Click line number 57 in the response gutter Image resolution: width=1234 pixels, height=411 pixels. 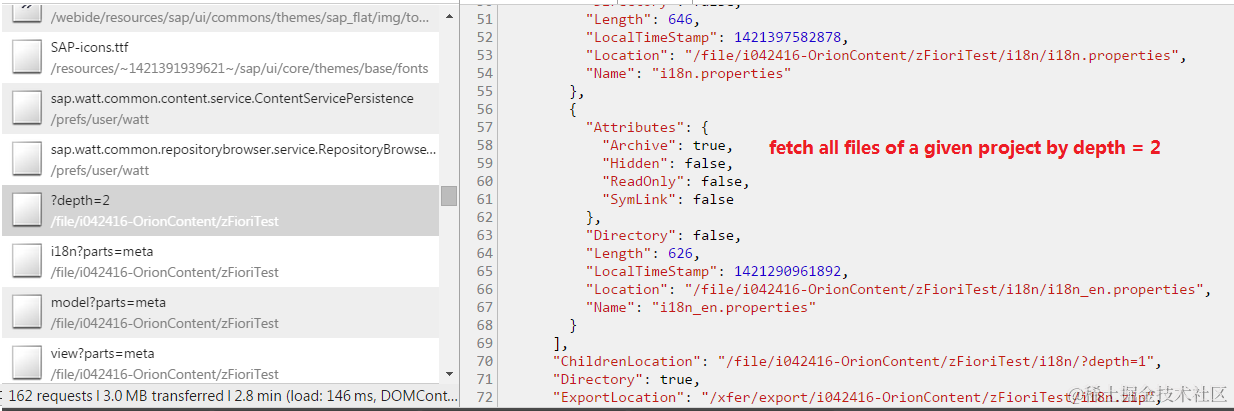(485, 127)
